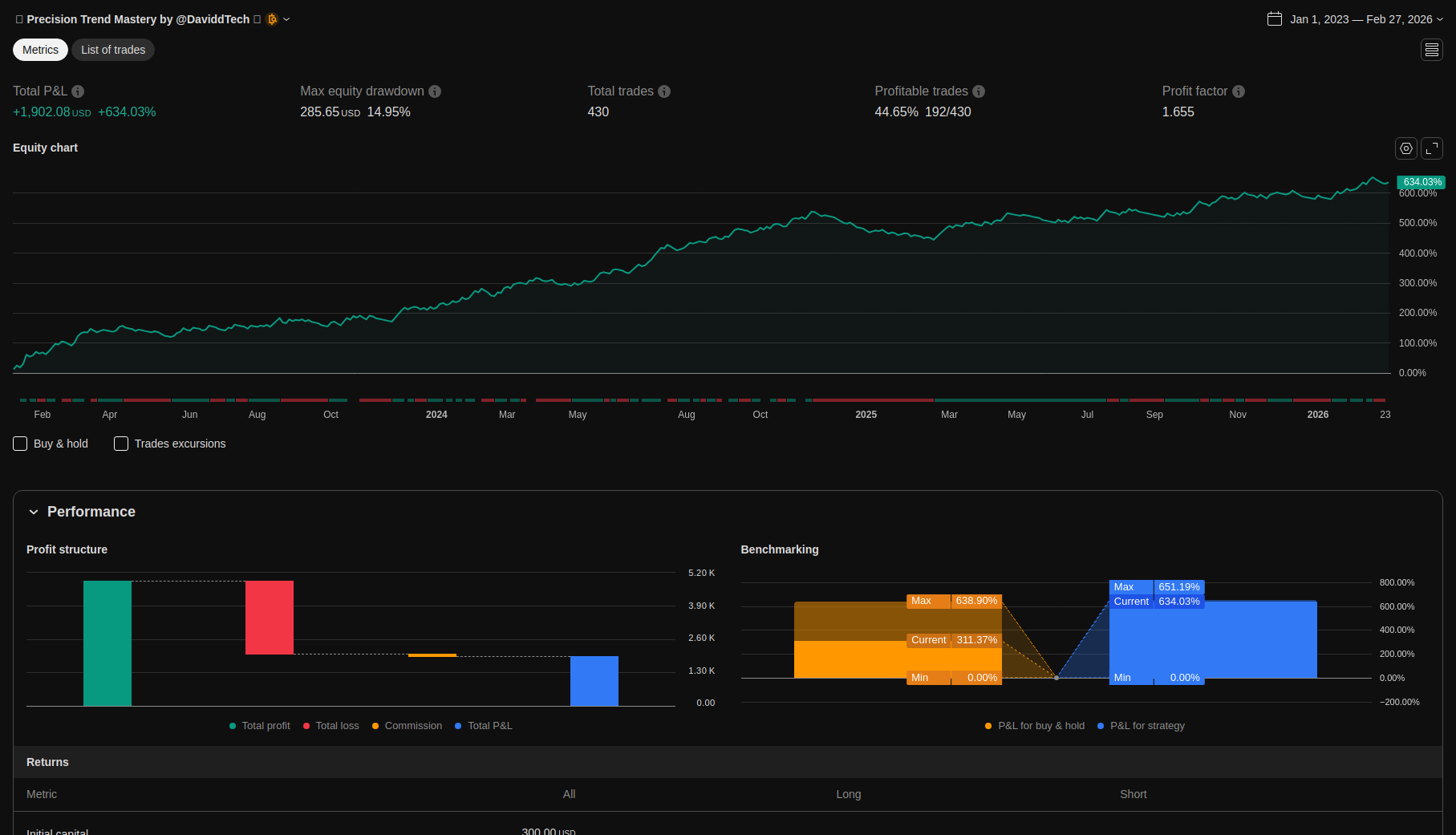Click the calendar icon by date range
The image size is (1456, 835).
tap(1274, 19)
